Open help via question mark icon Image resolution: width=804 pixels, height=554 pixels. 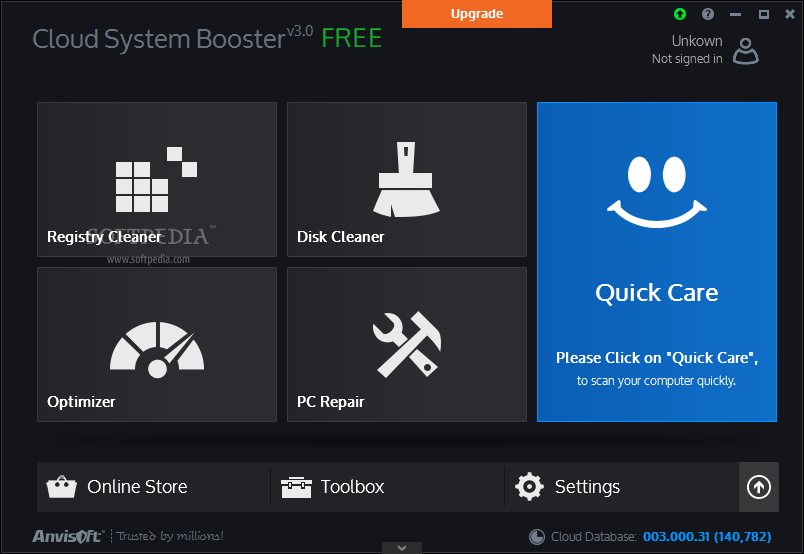708,14
